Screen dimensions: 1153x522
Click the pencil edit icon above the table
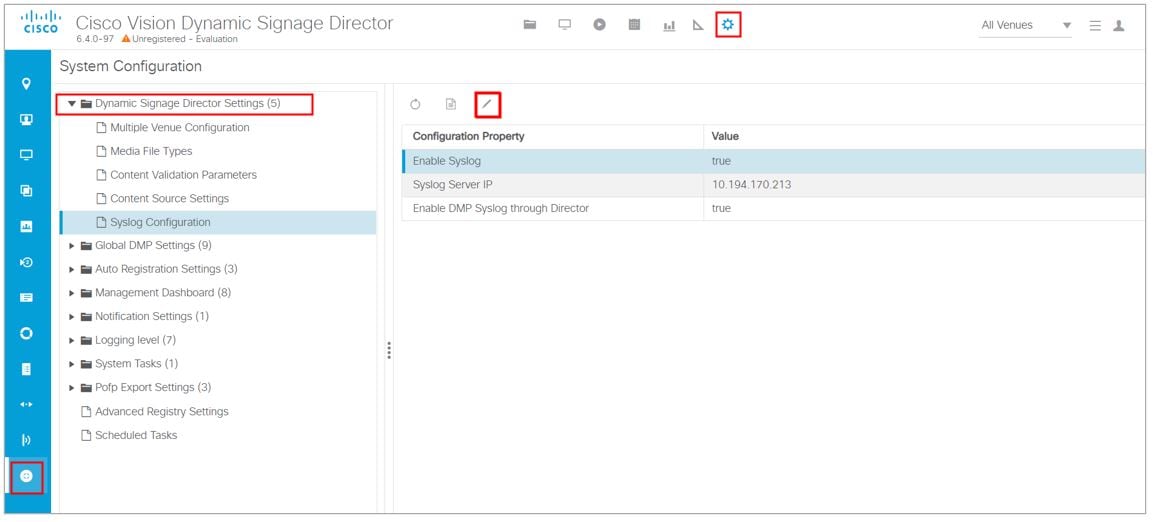[487, 104]
